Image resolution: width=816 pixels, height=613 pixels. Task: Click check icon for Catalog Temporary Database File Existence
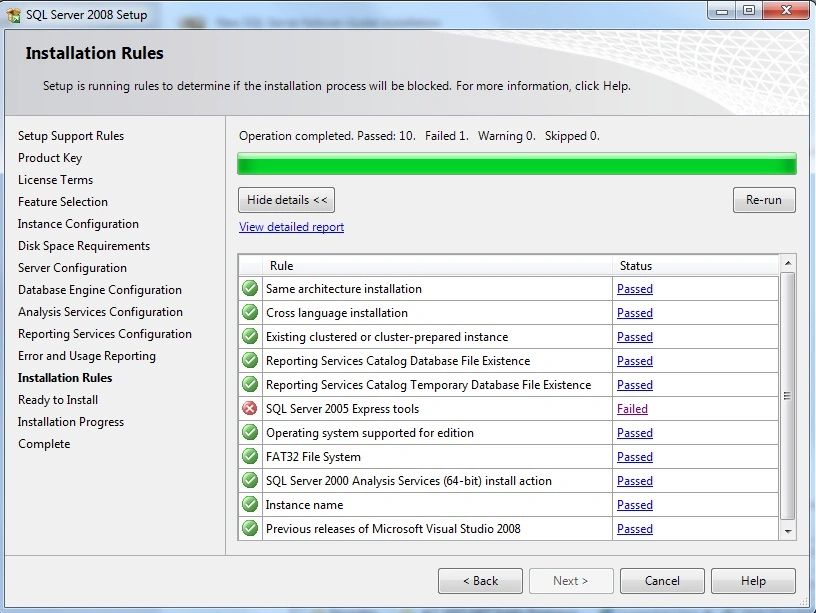[x=250, y=384]
